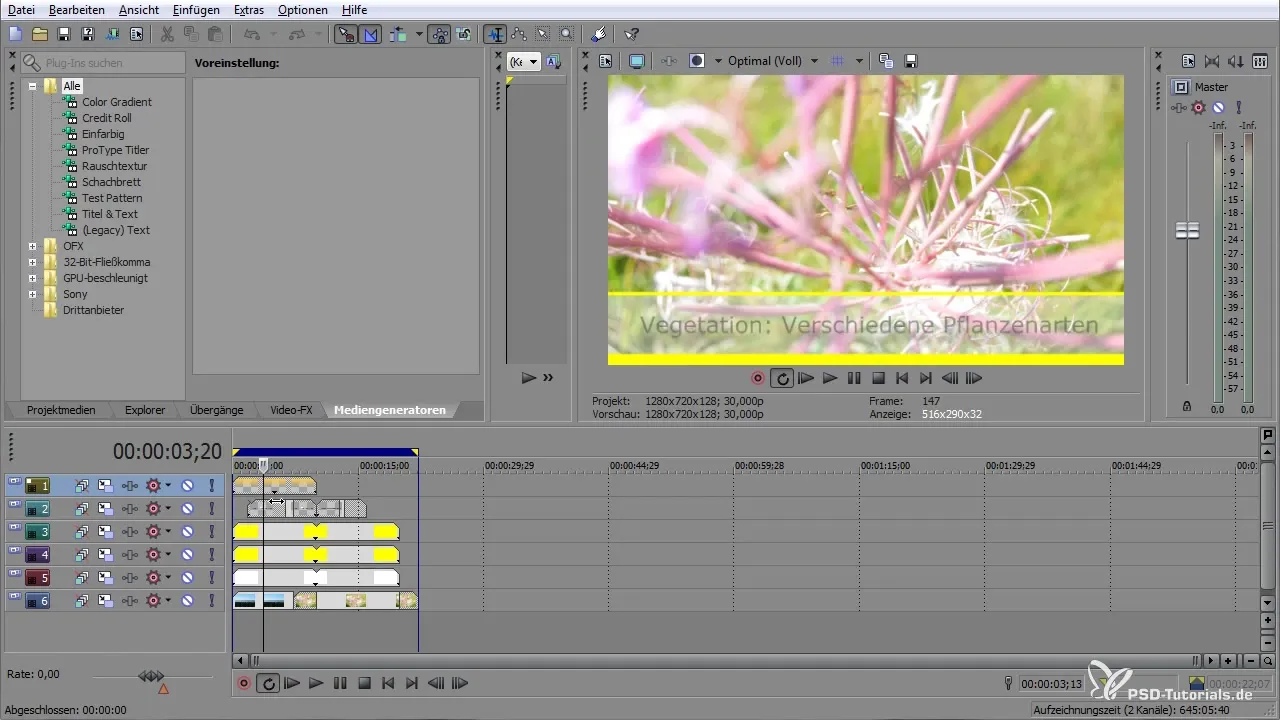Switch to the Video-FX tab
The height and width of the screenshot is (720, 1280).
pyautogui.click(x=291, y=410)
